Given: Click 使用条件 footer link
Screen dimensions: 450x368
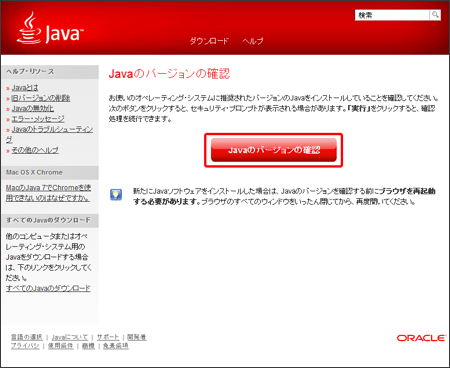Looking at the screenshot, I should (x=60, y=346).
